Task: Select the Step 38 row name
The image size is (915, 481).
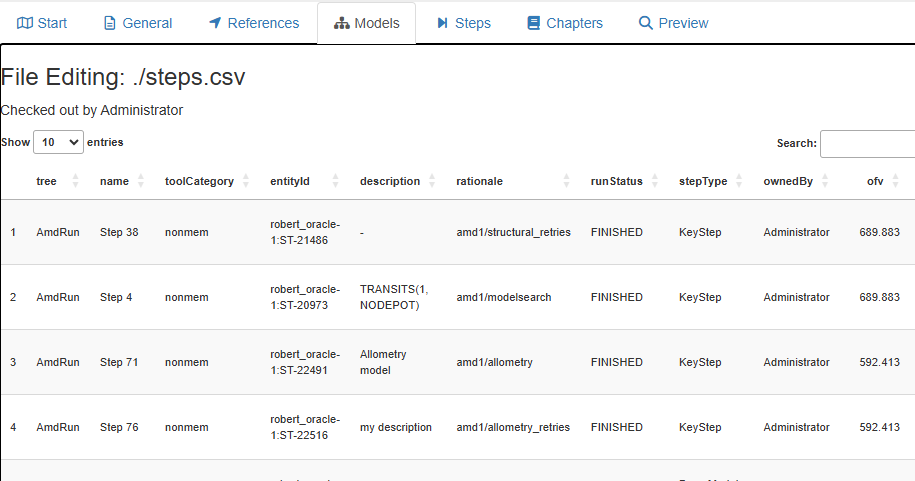Action: pyautogui.click(x=119, y=232)
